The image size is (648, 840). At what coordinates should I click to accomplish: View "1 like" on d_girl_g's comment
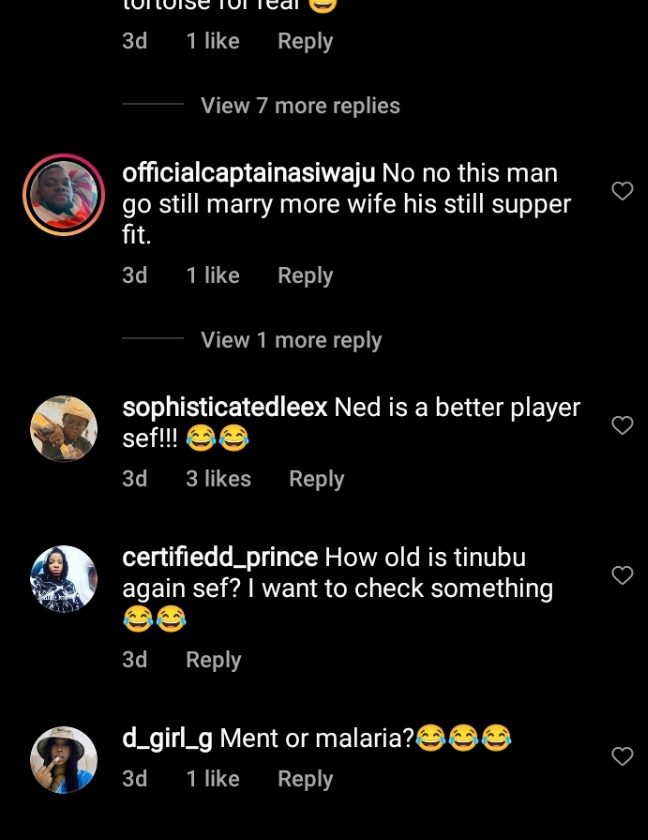pos(212,779)
